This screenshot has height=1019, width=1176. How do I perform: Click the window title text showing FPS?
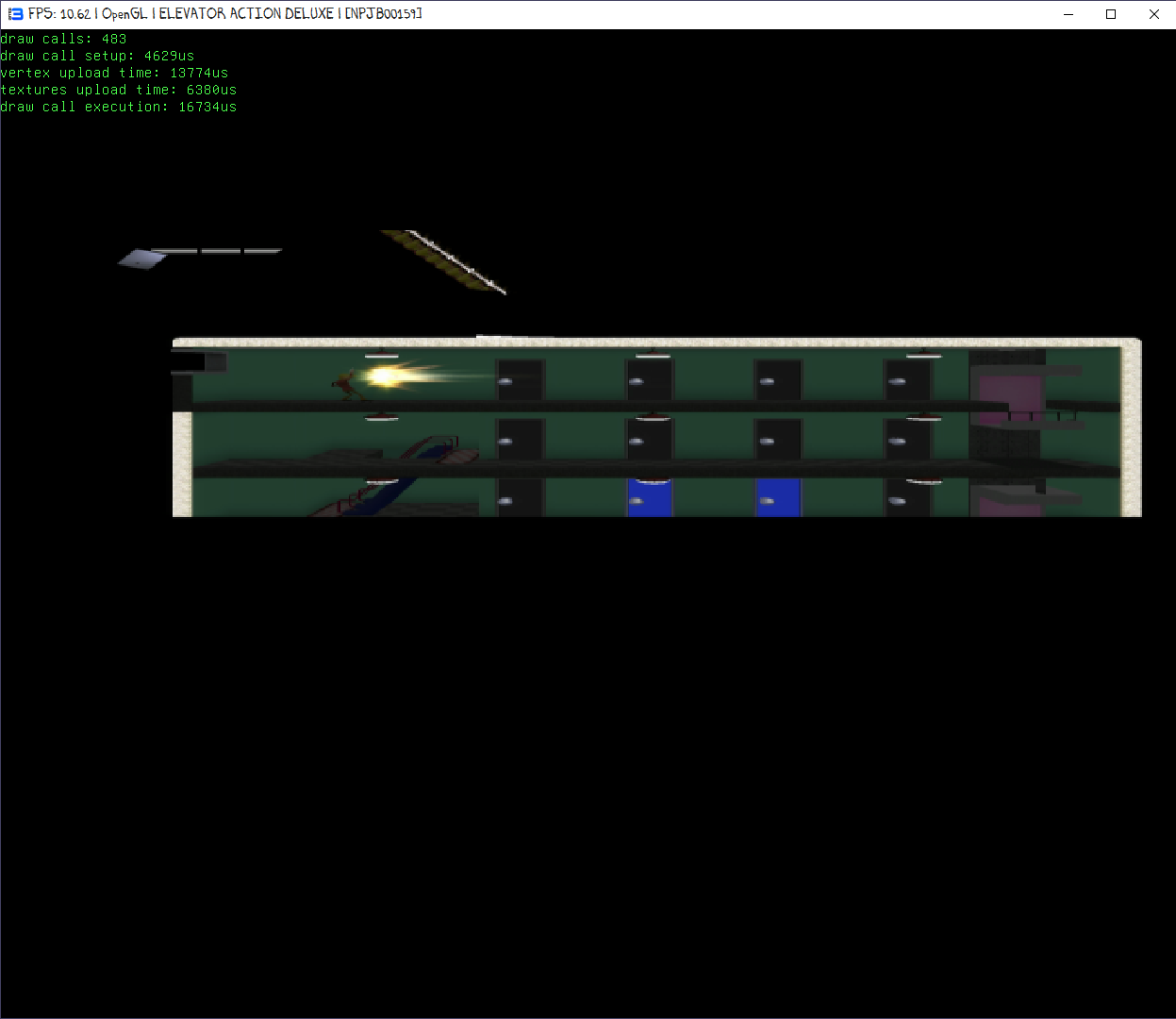coord(225,14)
